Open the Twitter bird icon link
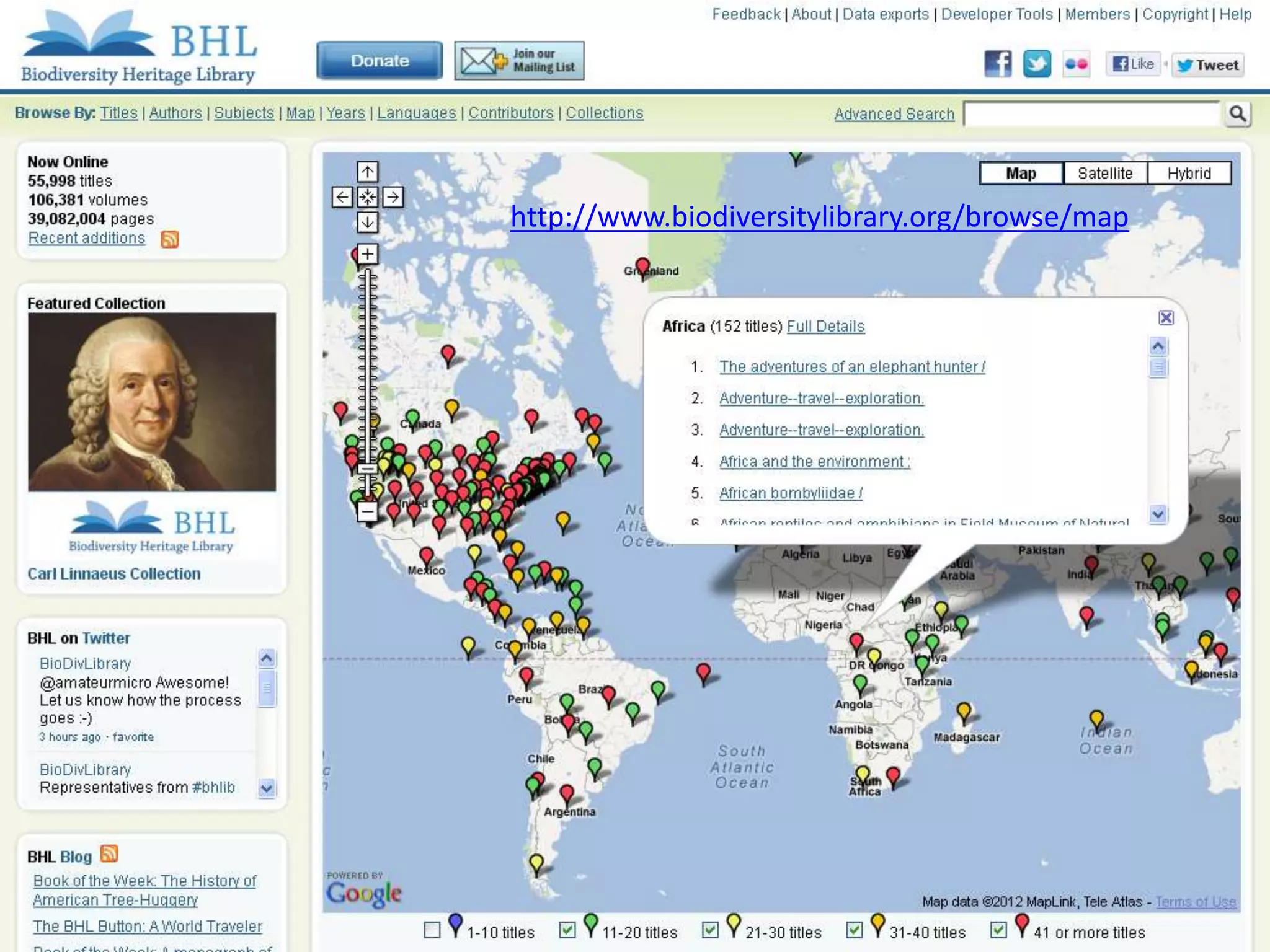The width and height of the screenshot is (1270, 952). (1037, 64)
